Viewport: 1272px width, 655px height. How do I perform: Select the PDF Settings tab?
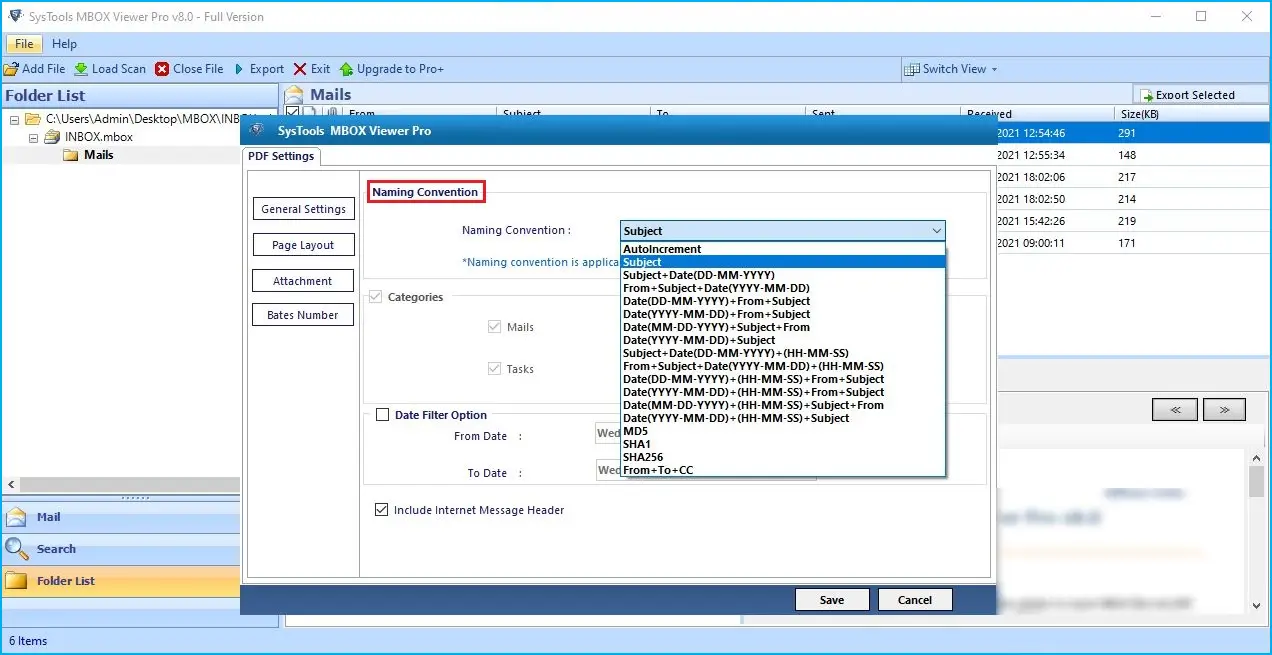tap(280, 156)
